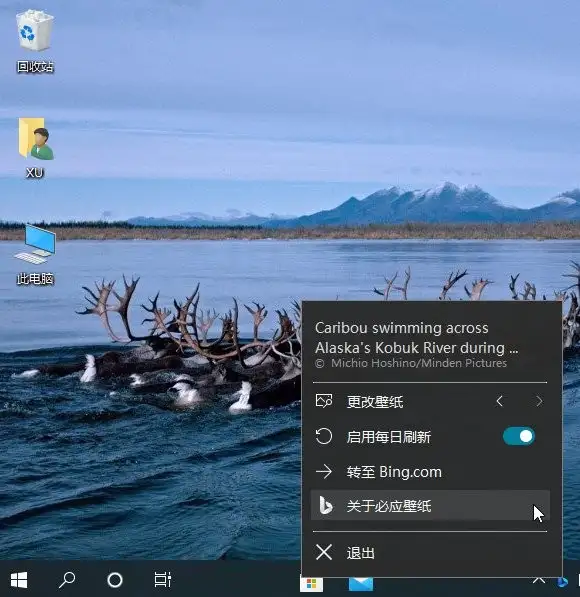
Task: Click Michio Hoshino/Minden Pictures credit
Action: click(x=411, y=363)
